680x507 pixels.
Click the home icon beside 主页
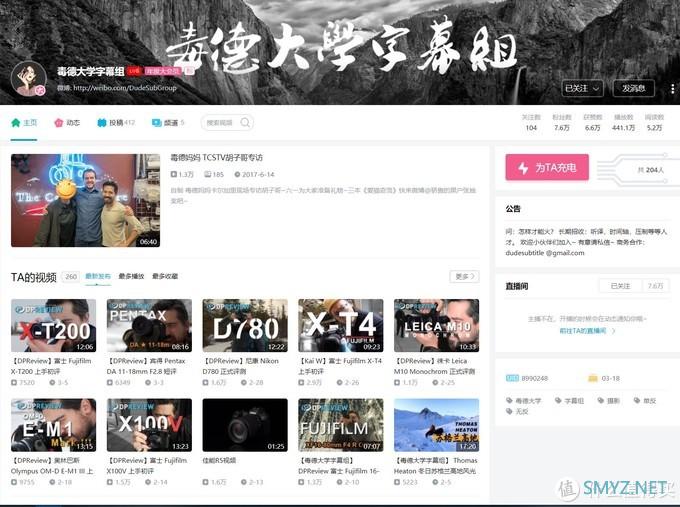pyautogui.click(x=16, y=123)
